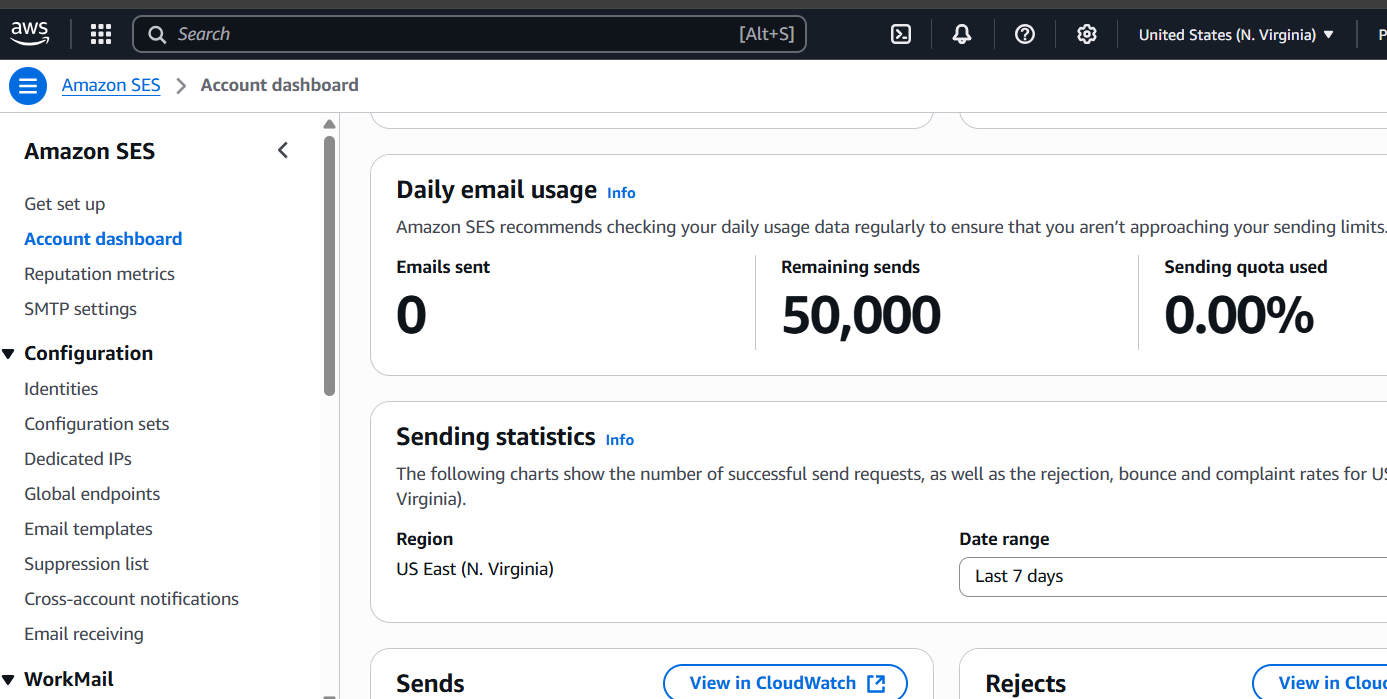Focus the AWS search field
The width and height of the screenshot is (1387, 699).
coord(469,34)
